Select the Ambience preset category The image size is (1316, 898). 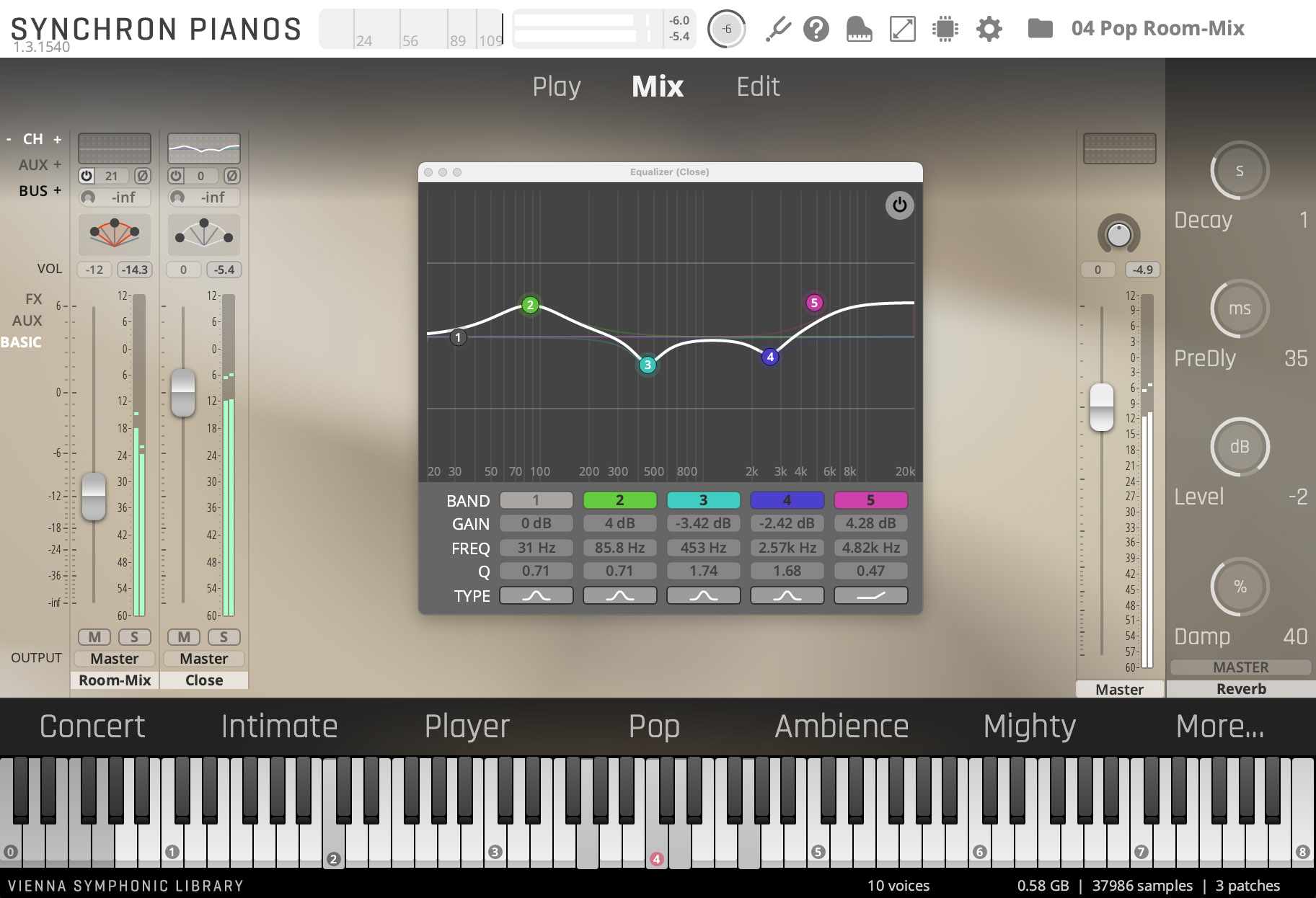point(842,726)
